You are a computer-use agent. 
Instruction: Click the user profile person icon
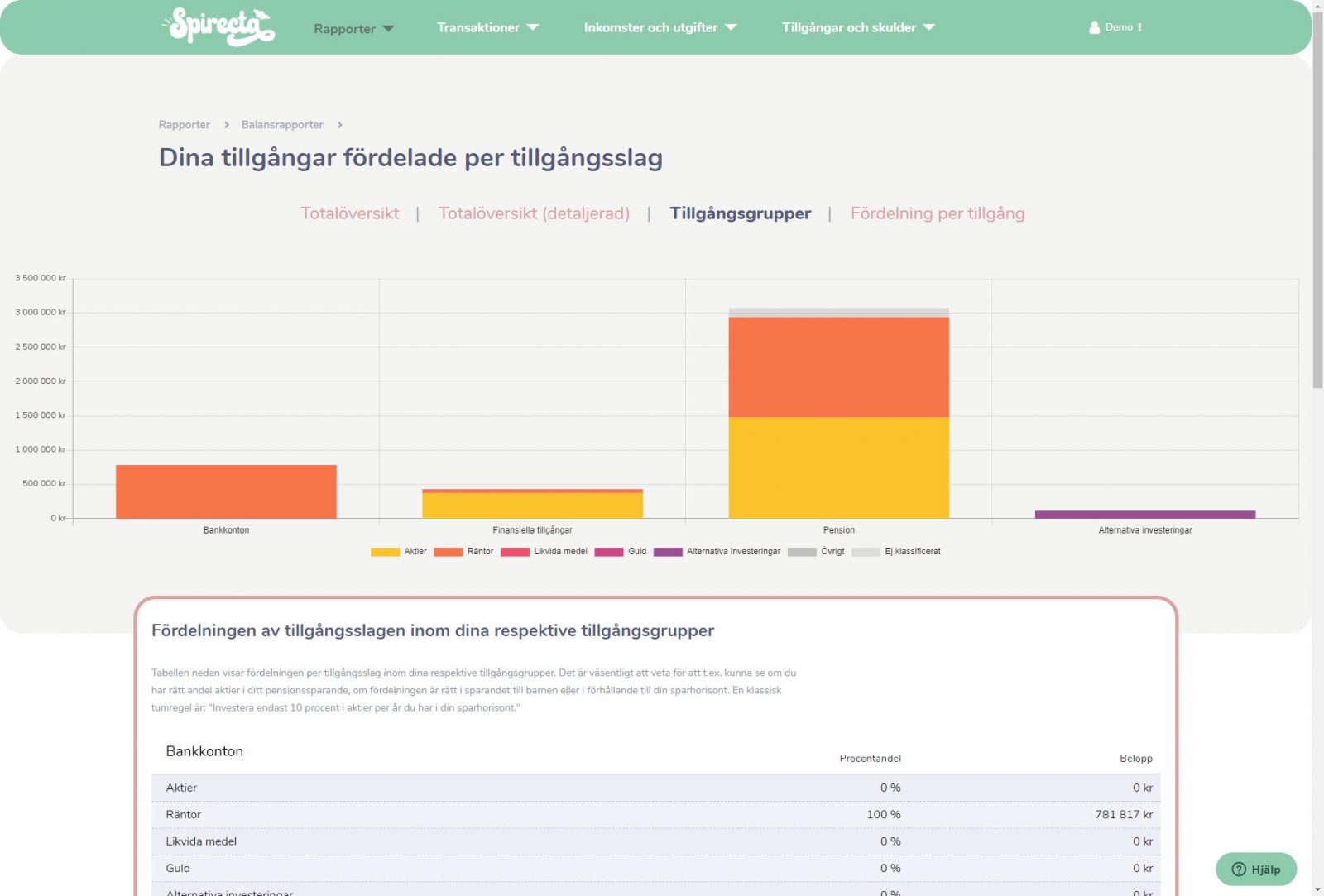1094,26
